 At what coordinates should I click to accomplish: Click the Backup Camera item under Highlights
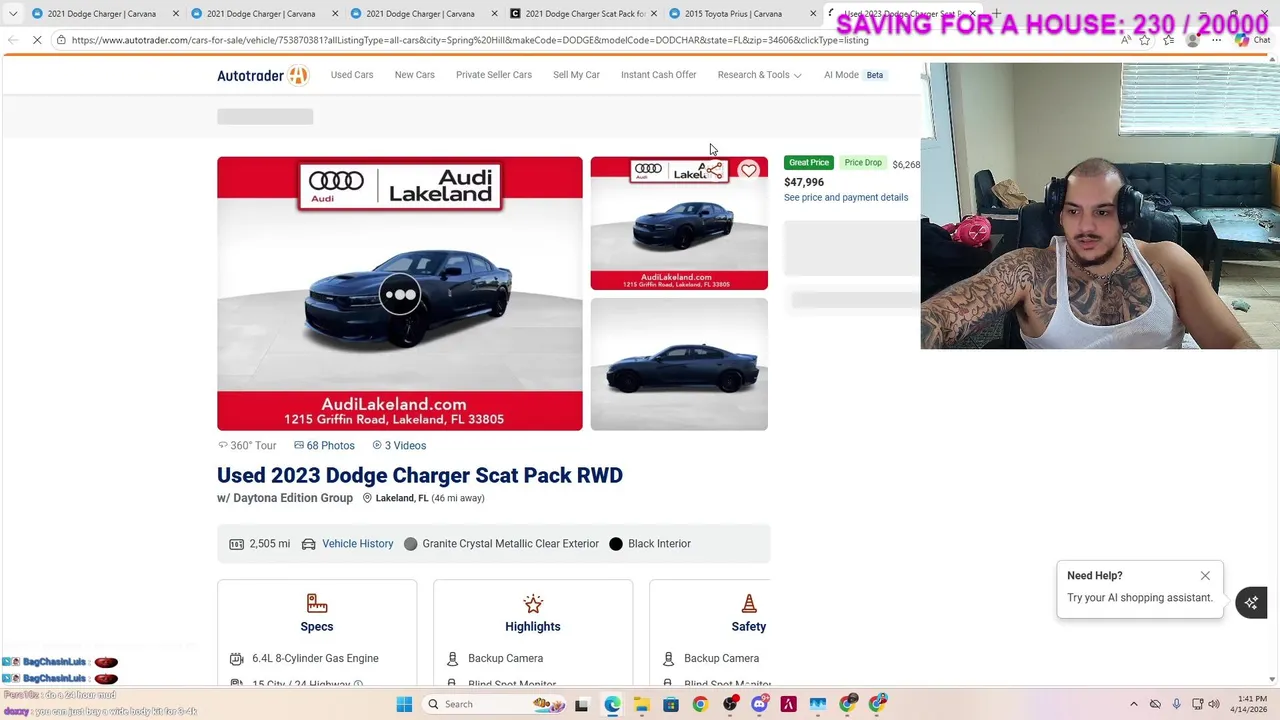[505, 659]
